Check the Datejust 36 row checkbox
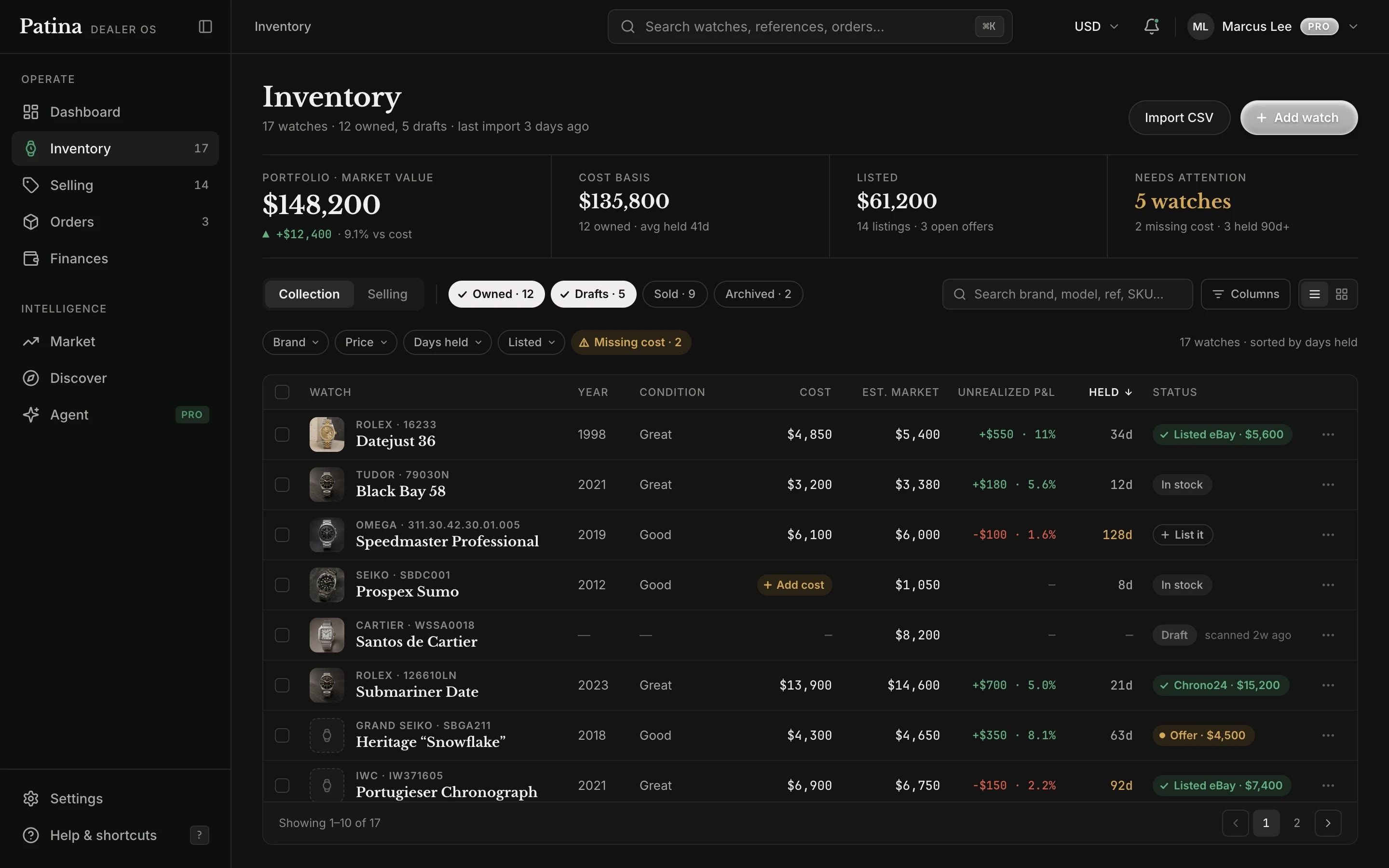 [282, 434]
